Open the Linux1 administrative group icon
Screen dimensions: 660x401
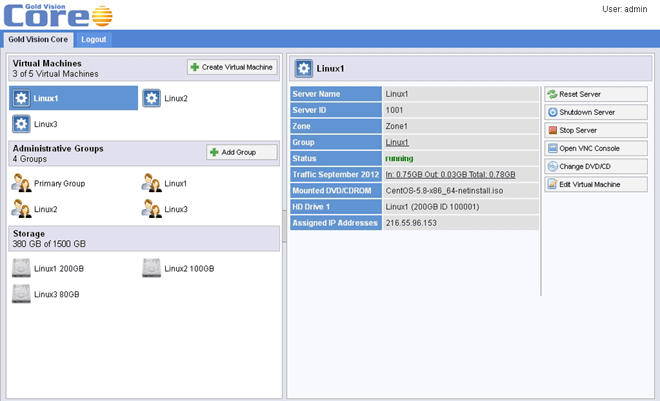point(152,183)
